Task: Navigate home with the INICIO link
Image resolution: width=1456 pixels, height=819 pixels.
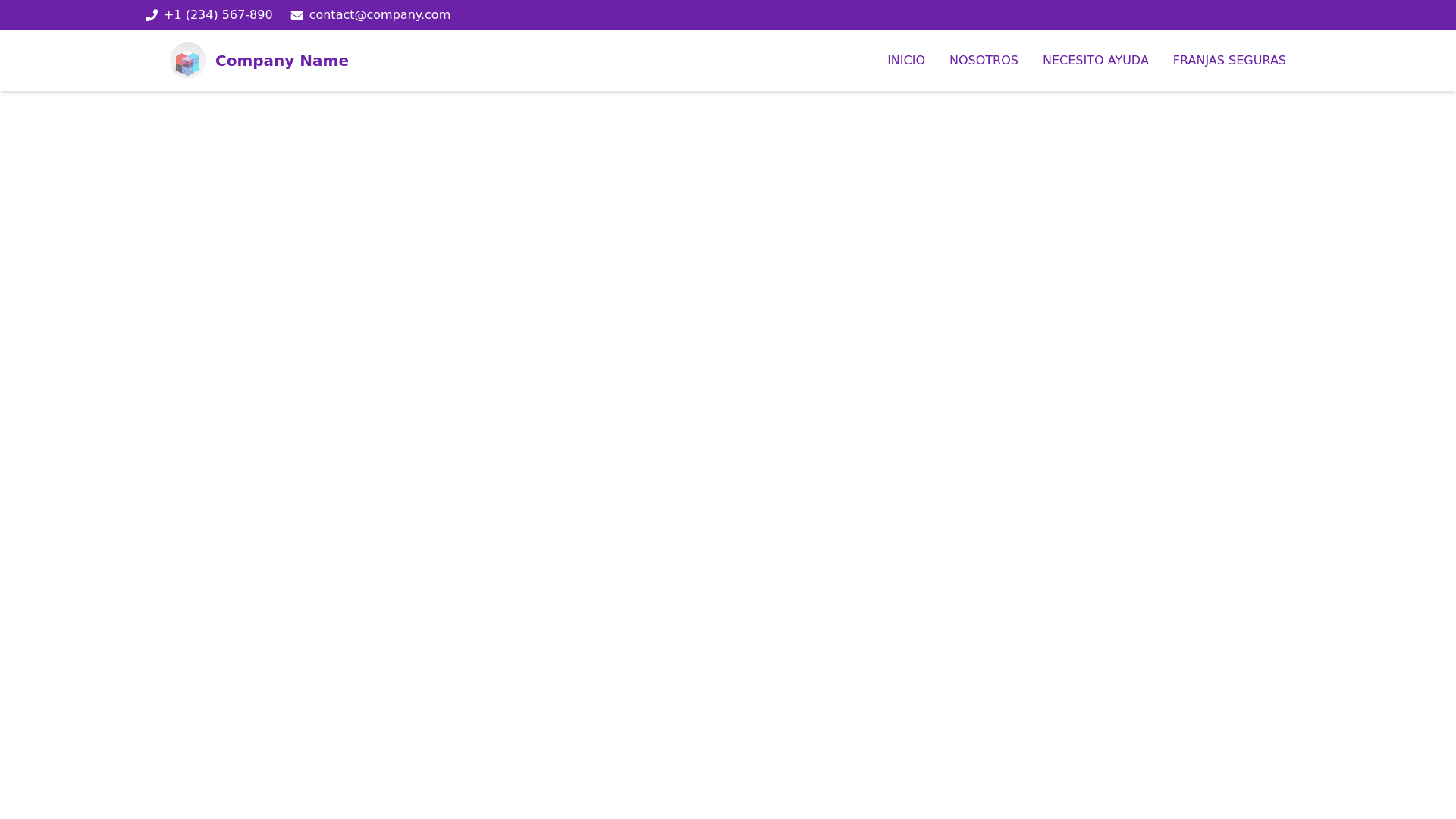Action: 905,61
